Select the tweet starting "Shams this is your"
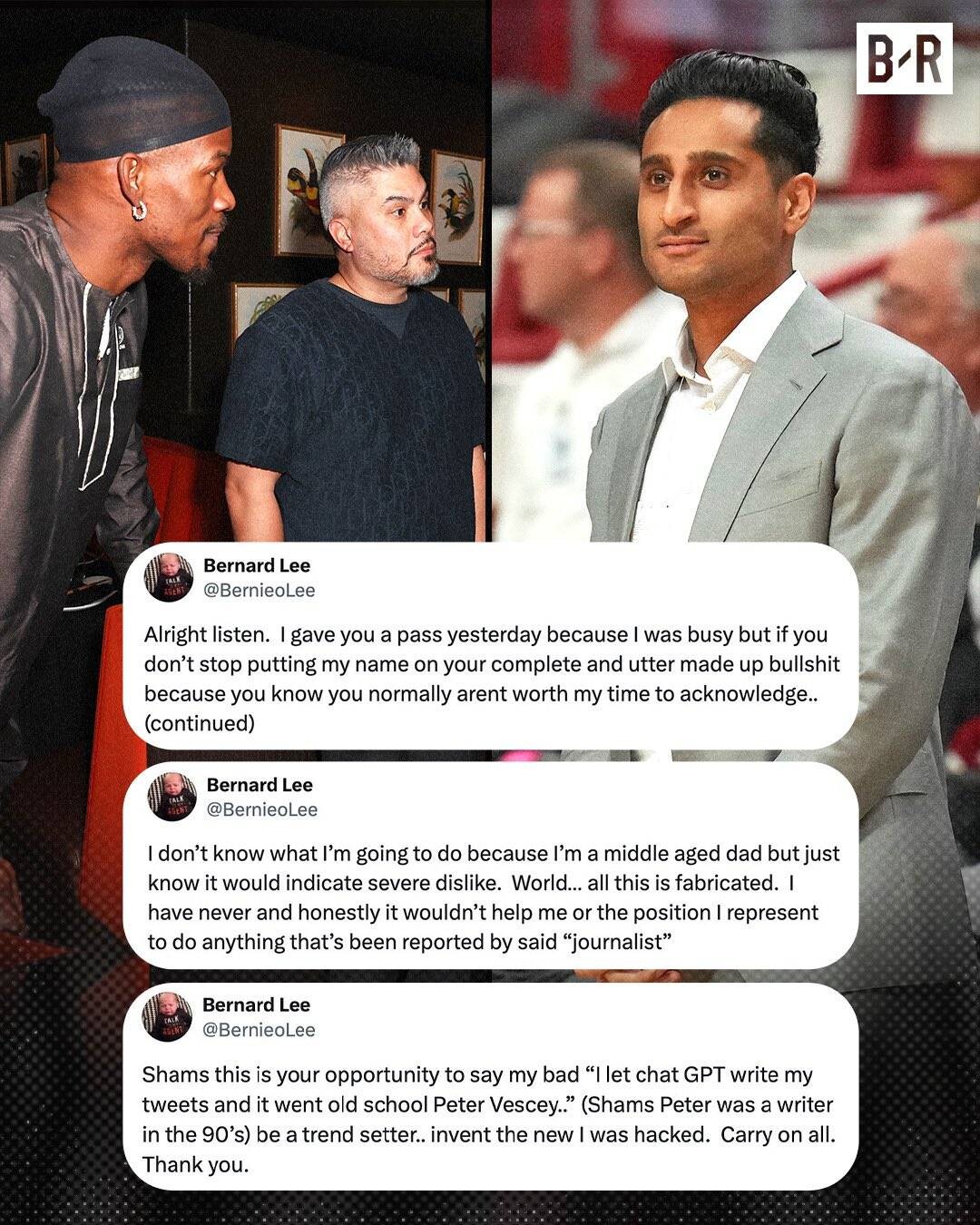 tap(491, 1086)
